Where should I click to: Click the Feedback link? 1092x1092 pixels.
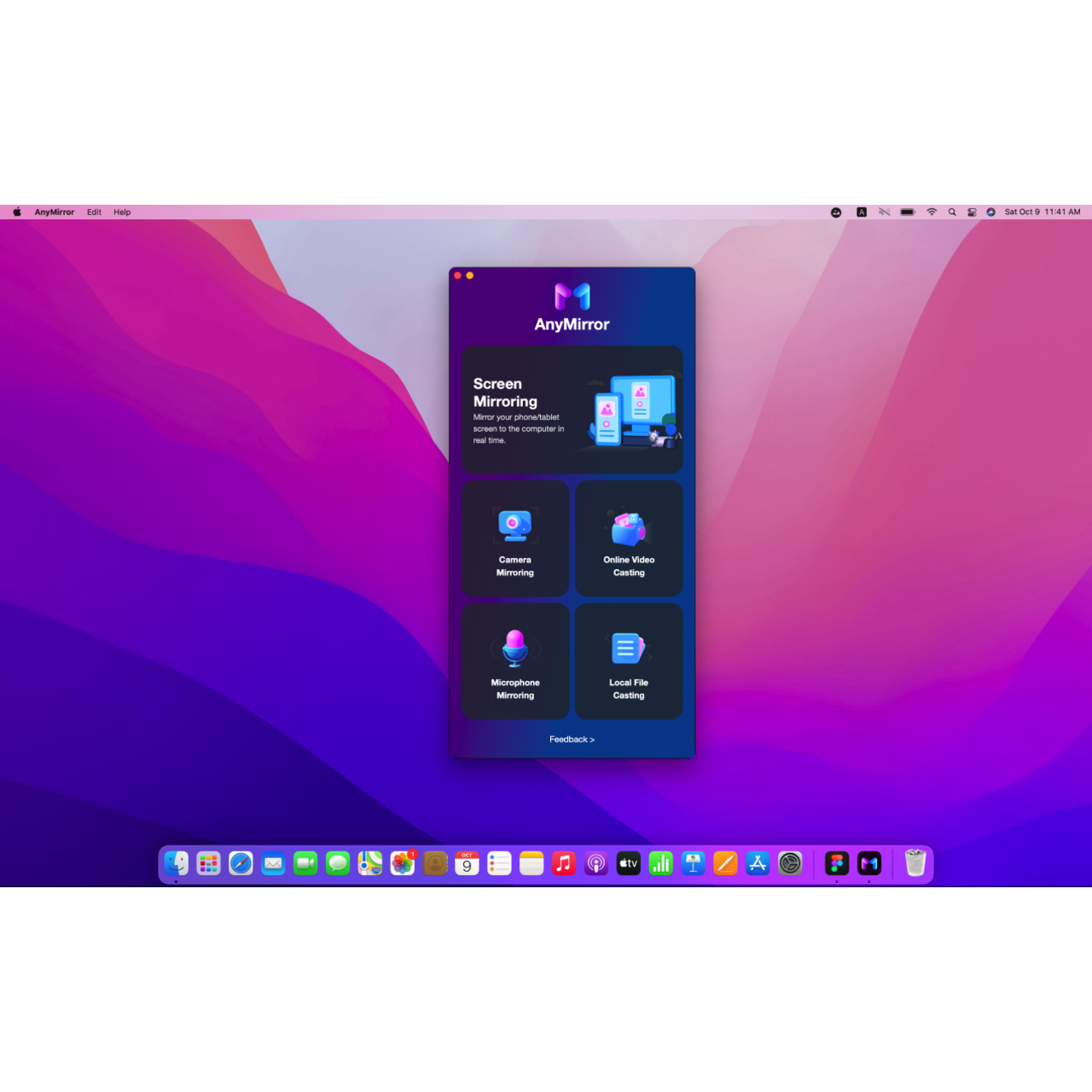point(572,740)
